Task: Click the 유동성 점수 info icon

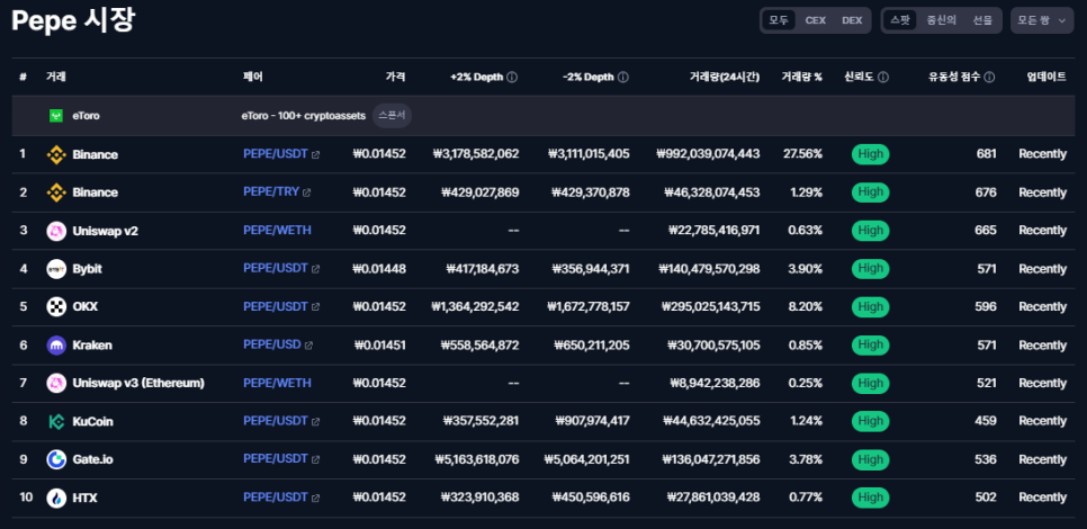Action: [x=989, y=77]
